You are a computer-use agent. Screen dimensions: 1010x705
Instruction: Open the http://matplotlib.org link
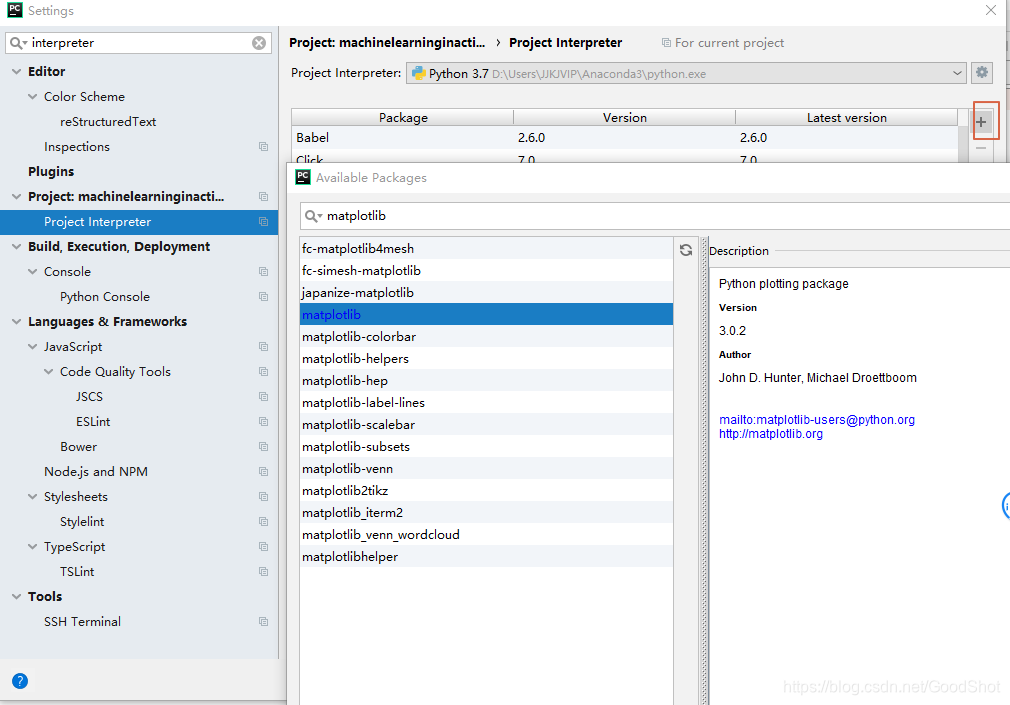[770, 434]
